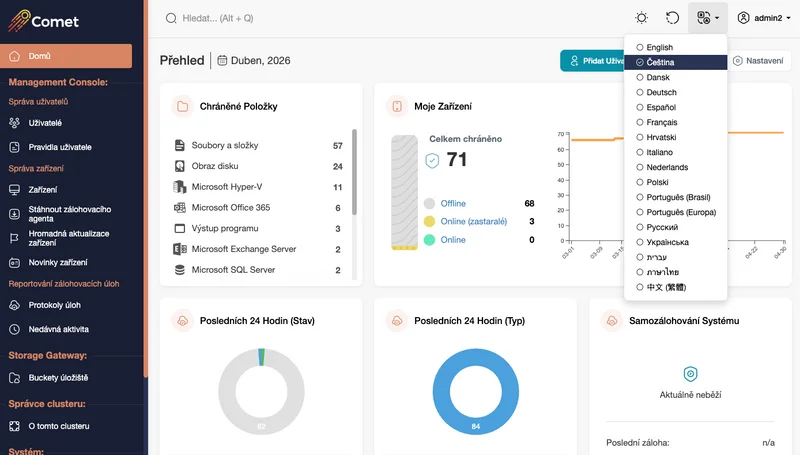Select Polski language option
800x455 pixels.
pos(657,182)
